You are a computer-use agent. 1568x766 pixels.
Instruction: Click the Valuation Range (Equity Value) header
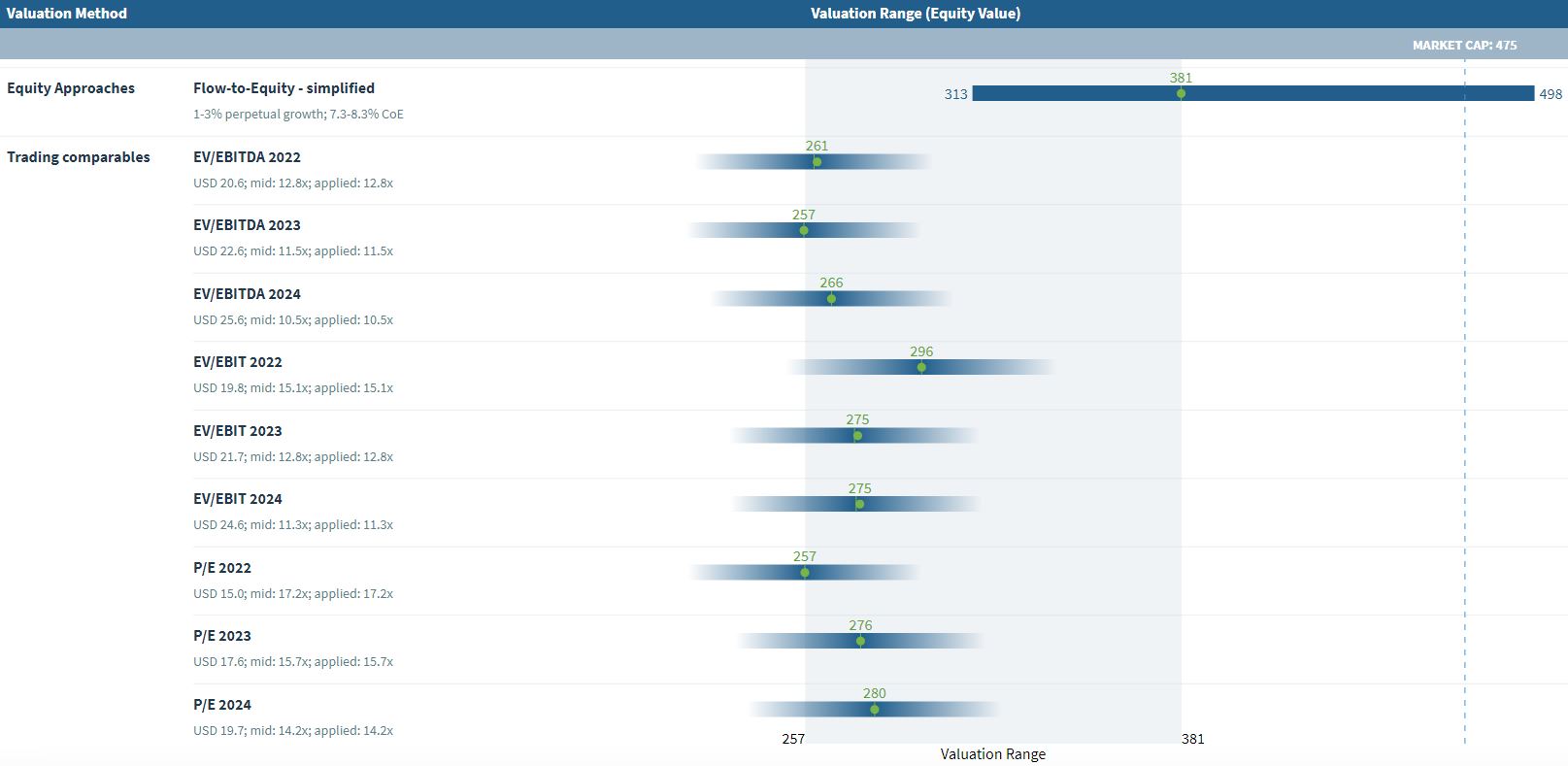pos(915,14)
